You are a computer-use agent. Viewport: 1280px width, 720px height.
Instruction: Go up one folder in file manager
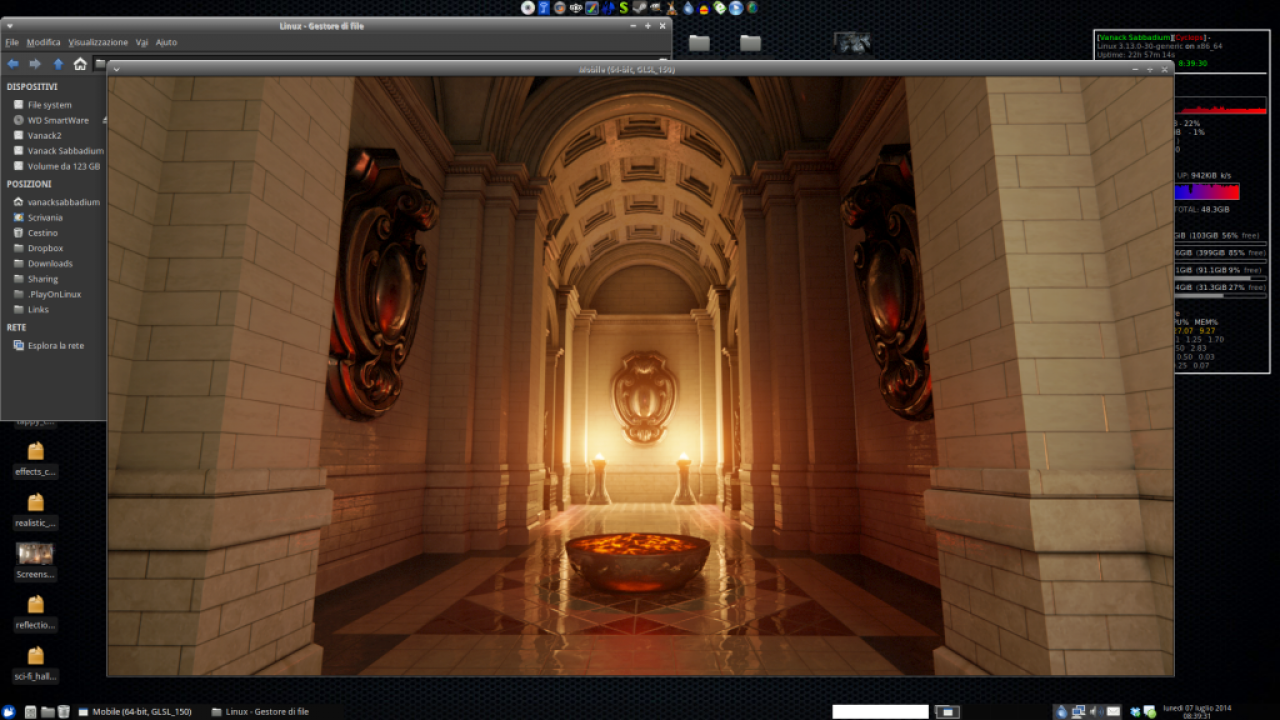click(x=58, y=64)
